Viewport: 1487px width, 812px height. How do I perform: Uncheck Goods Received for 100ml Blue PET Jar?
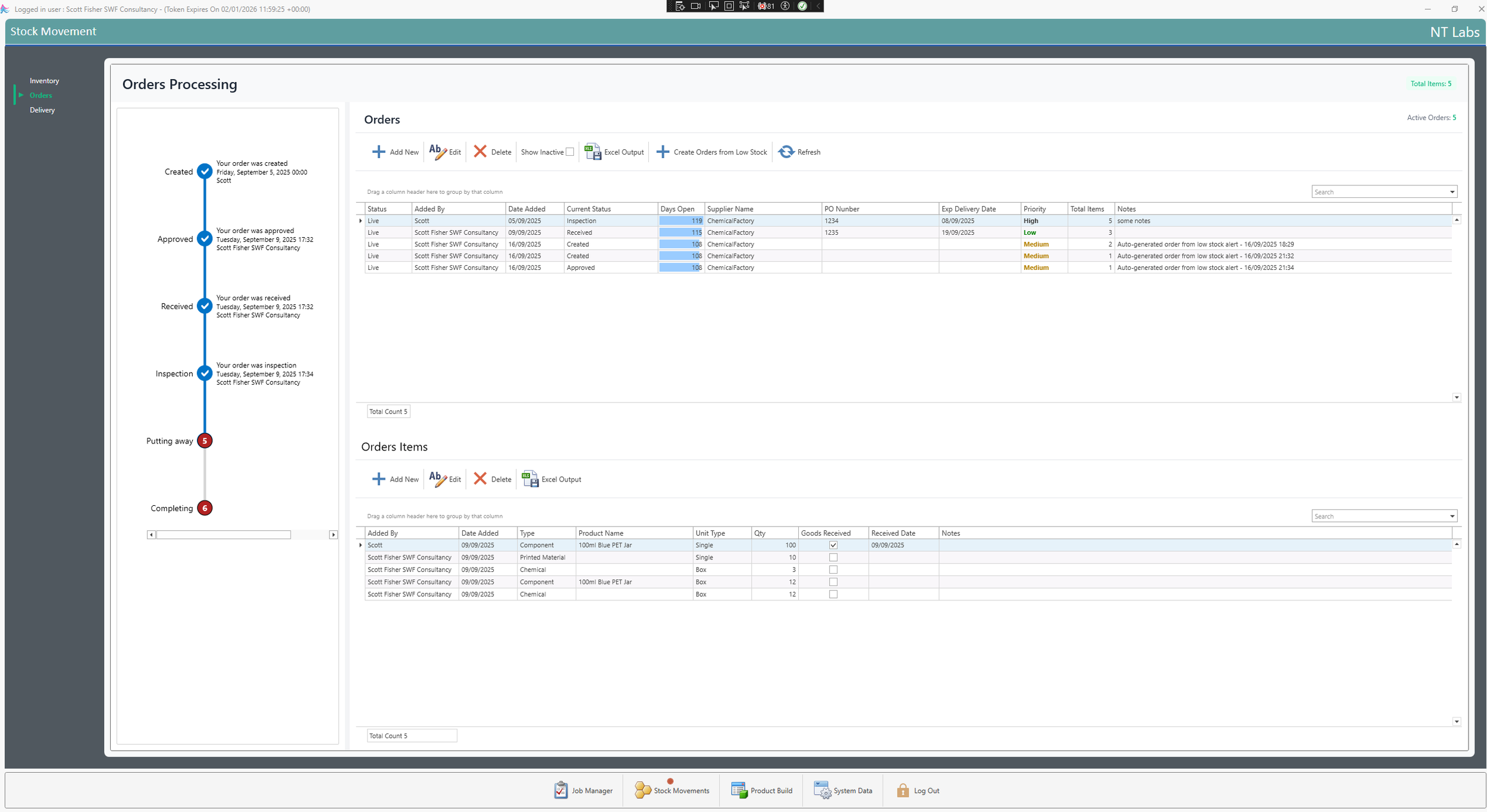coord(833,545)
